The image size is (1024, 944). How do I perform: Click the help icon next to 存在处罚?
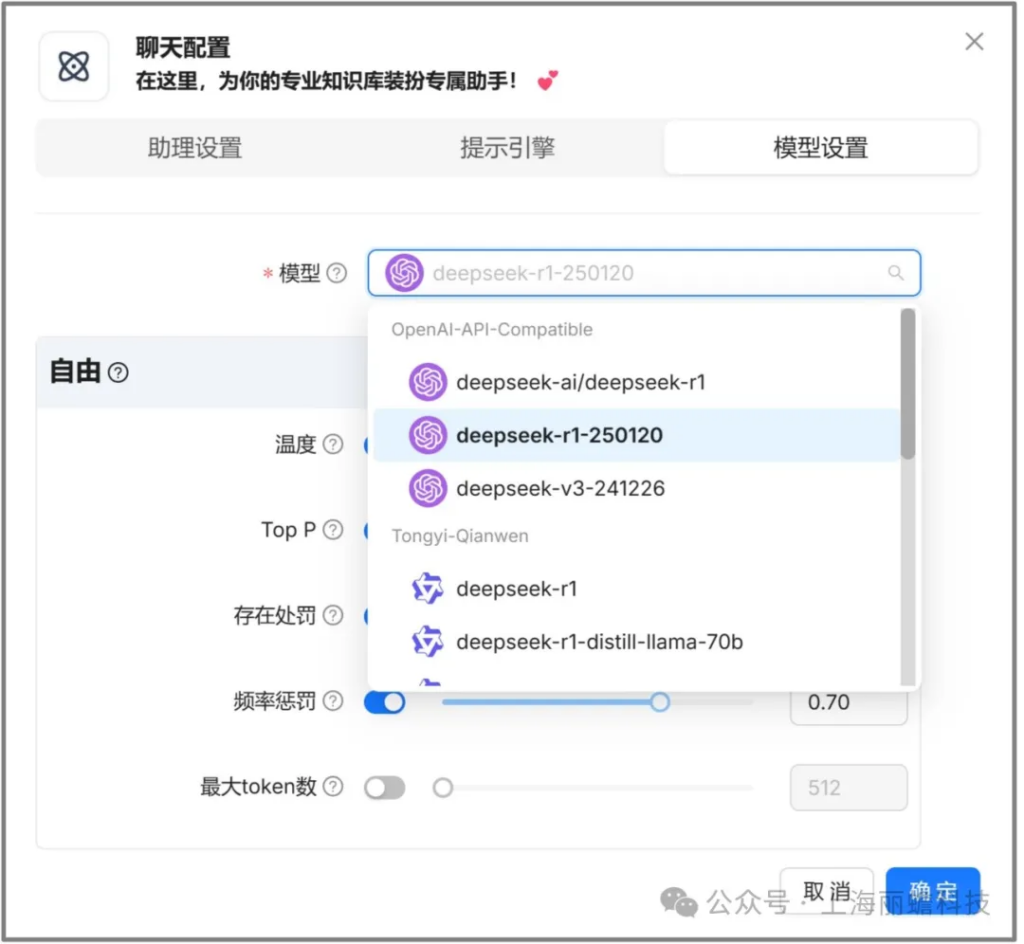click(333, 615)
